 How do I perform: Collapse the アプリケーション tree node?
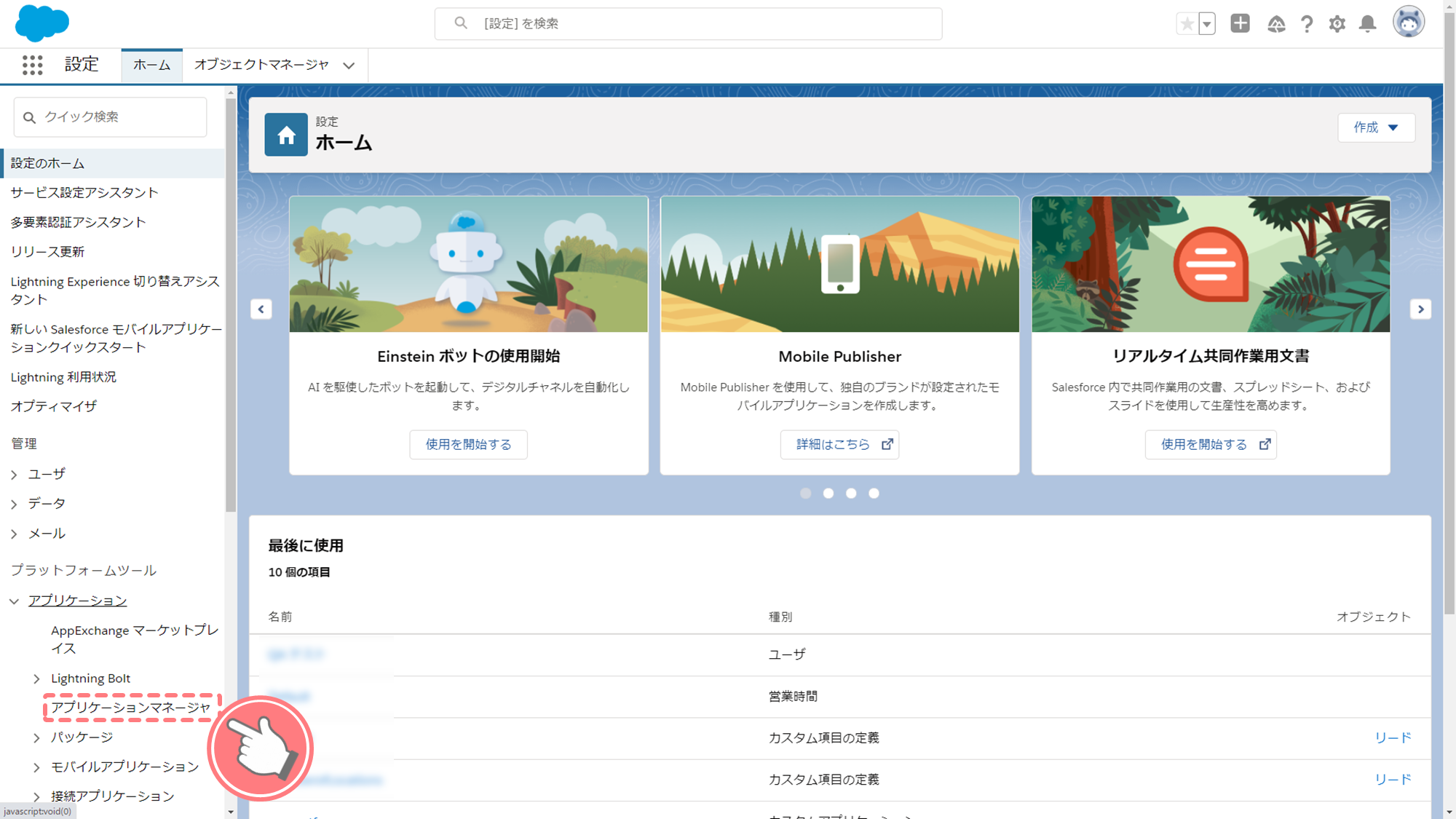(x=14, y=601)
